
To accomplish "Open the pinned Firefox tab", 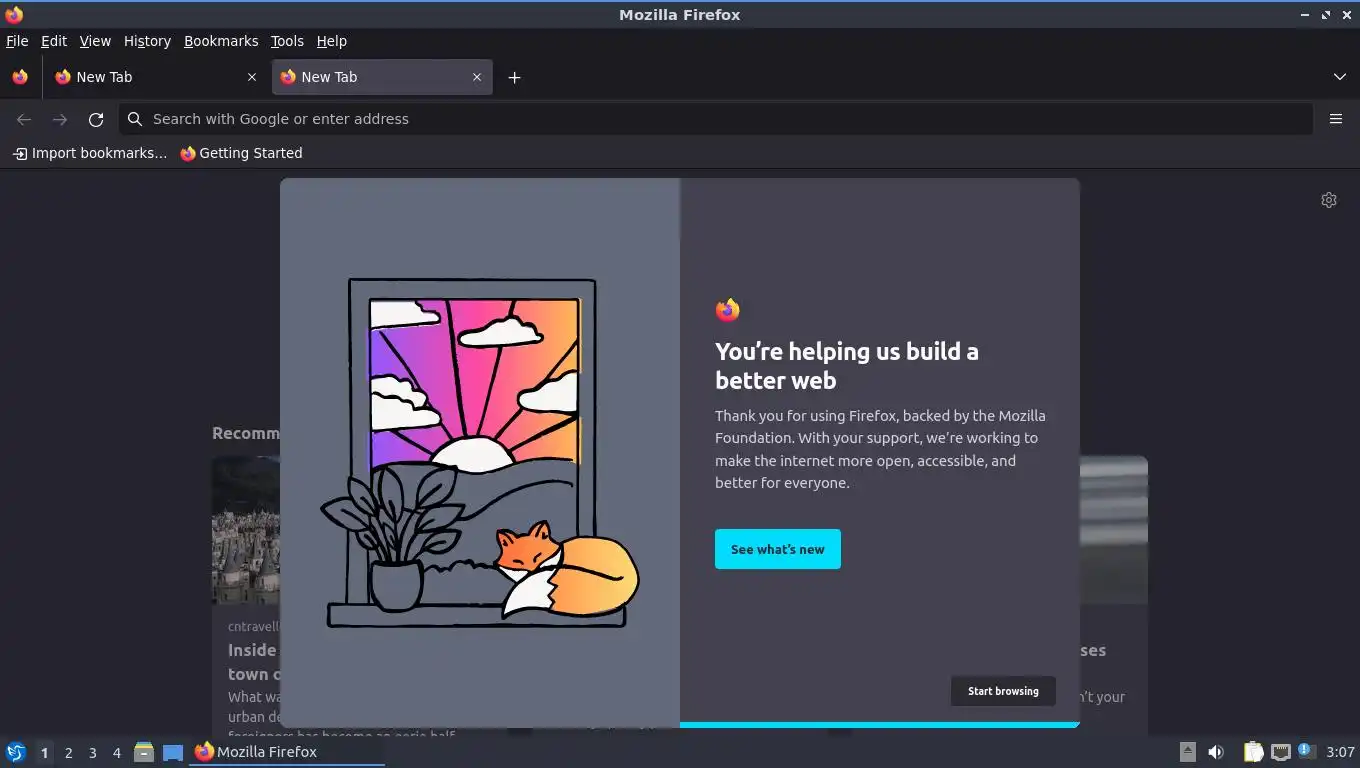I will pyautogui.click(x=20, y=77).
